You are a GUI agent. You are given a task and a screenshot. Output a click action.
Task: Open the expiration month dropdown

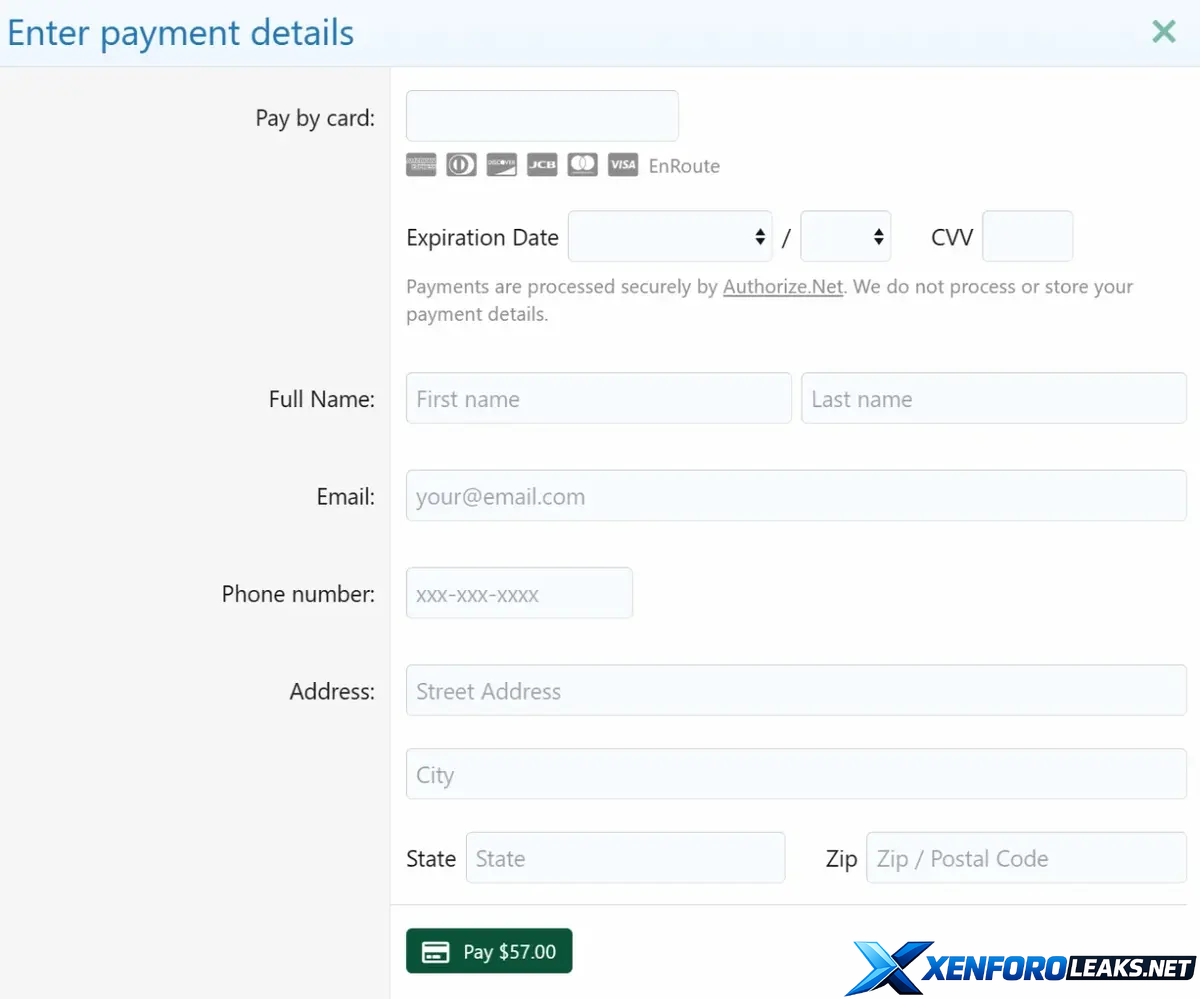pyautogui.click(x=669, y=237)
